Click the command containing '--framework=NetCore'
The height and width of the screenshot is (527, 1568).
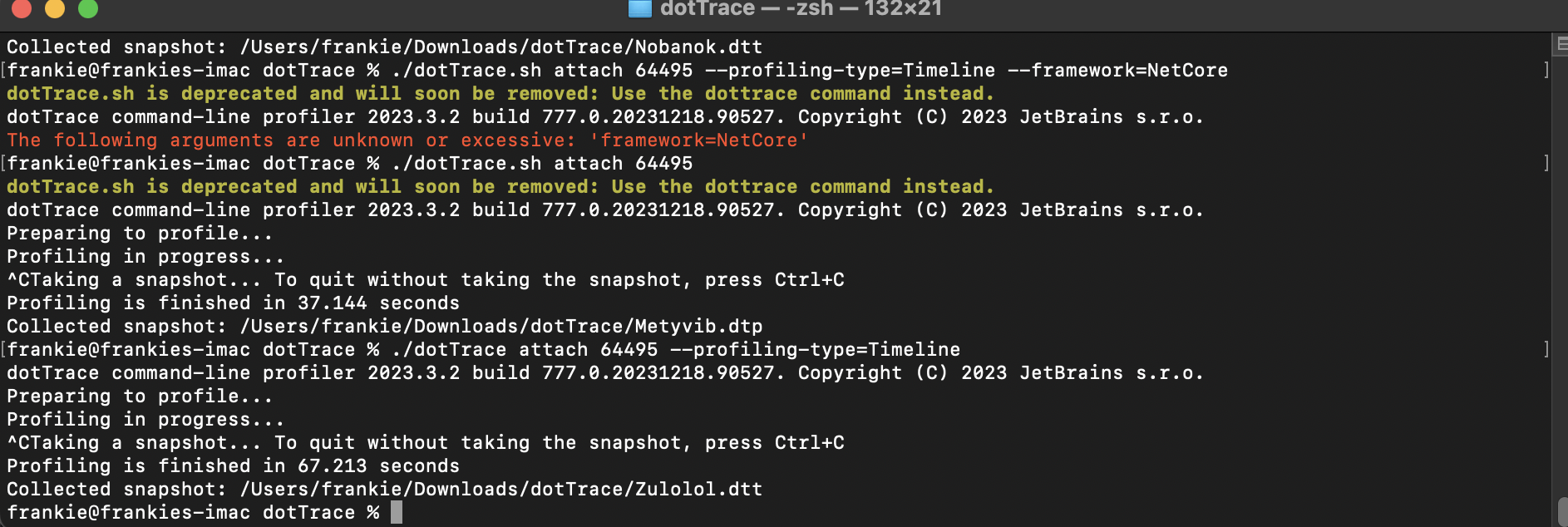821,70
